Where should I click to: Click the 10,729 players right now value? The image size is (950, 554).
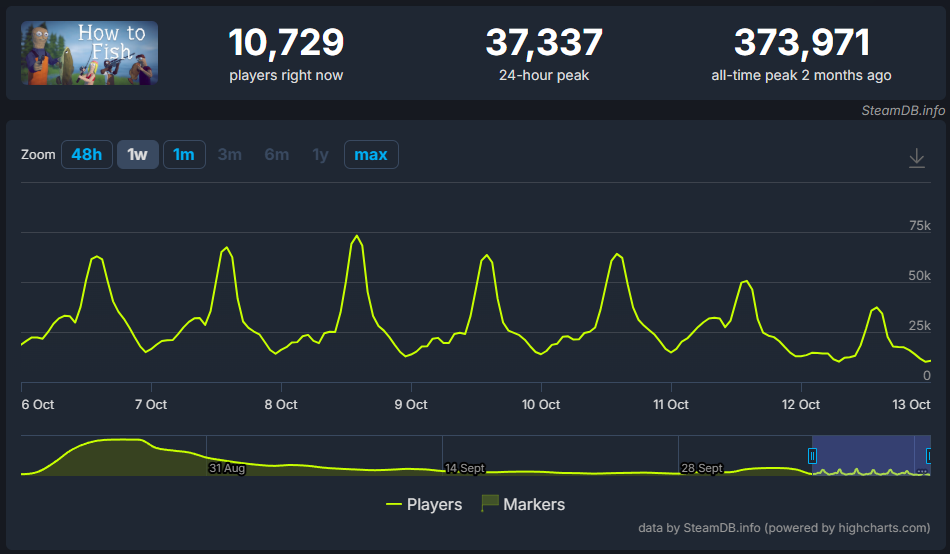click(x=286, y=42)
